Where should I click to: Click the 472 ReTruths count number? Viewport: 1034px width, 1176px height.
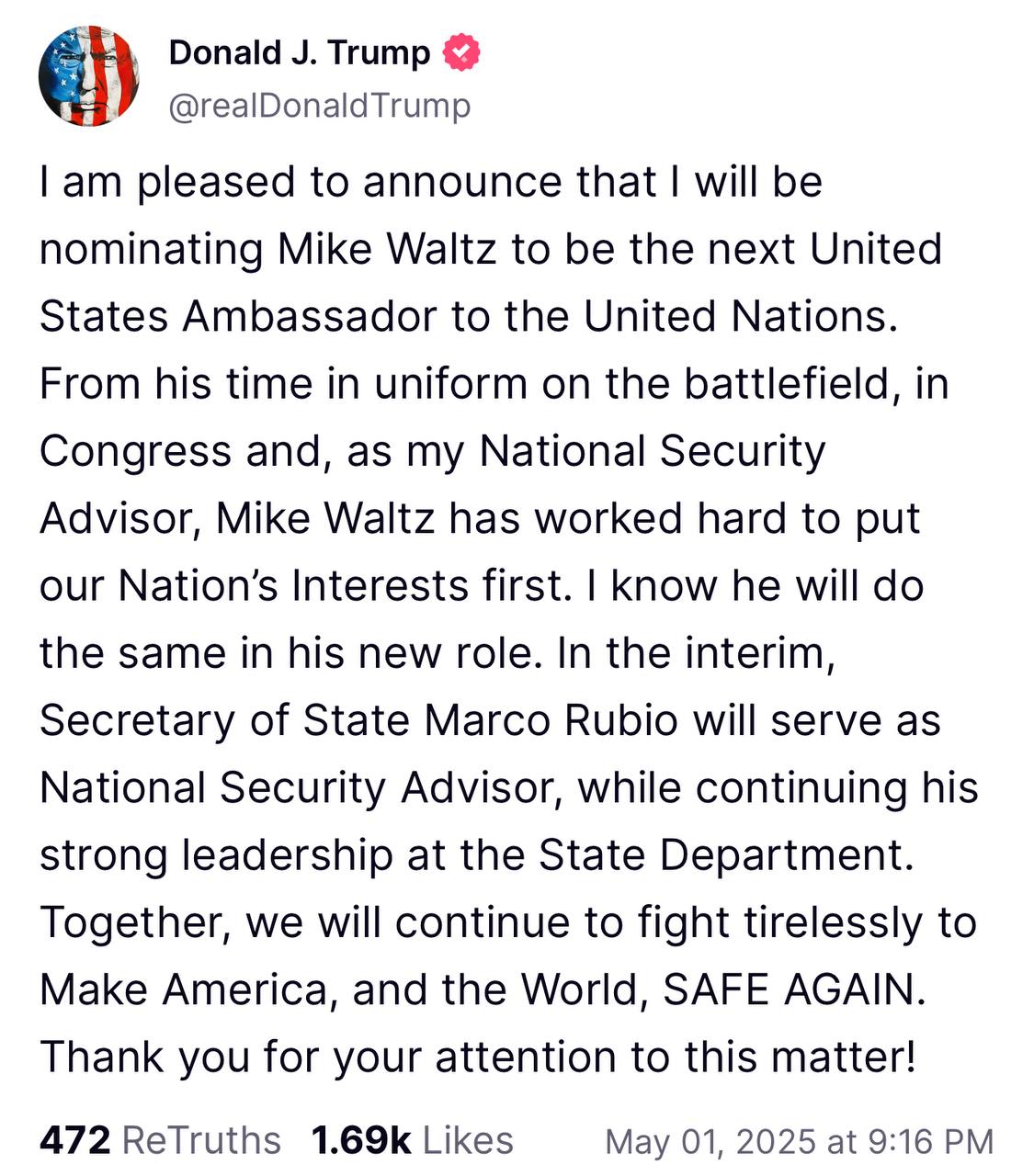click(x=74, y=1140)
